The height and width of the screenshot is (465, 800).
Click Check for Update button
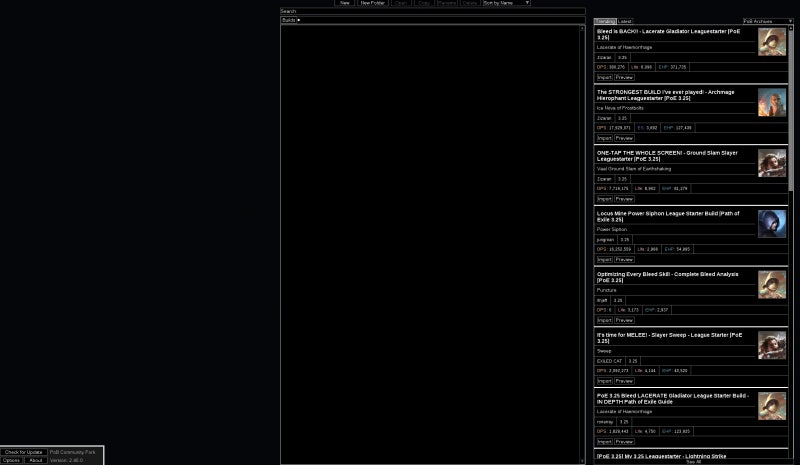(x=23, y=452)
